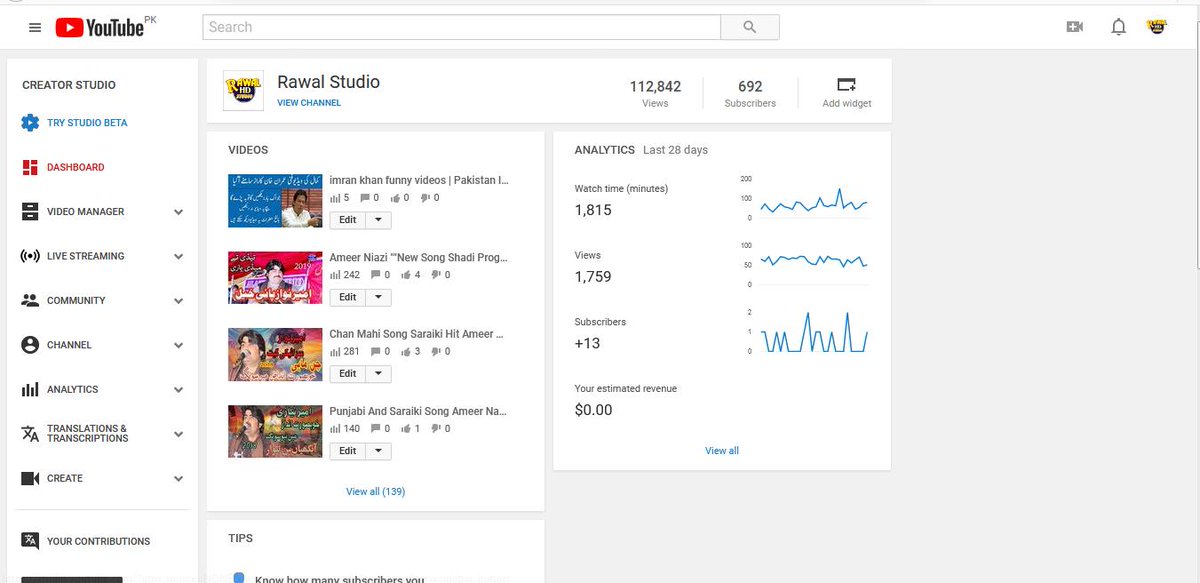Open Ameer Niazi New Song thumbnail

tap(275, 277)
